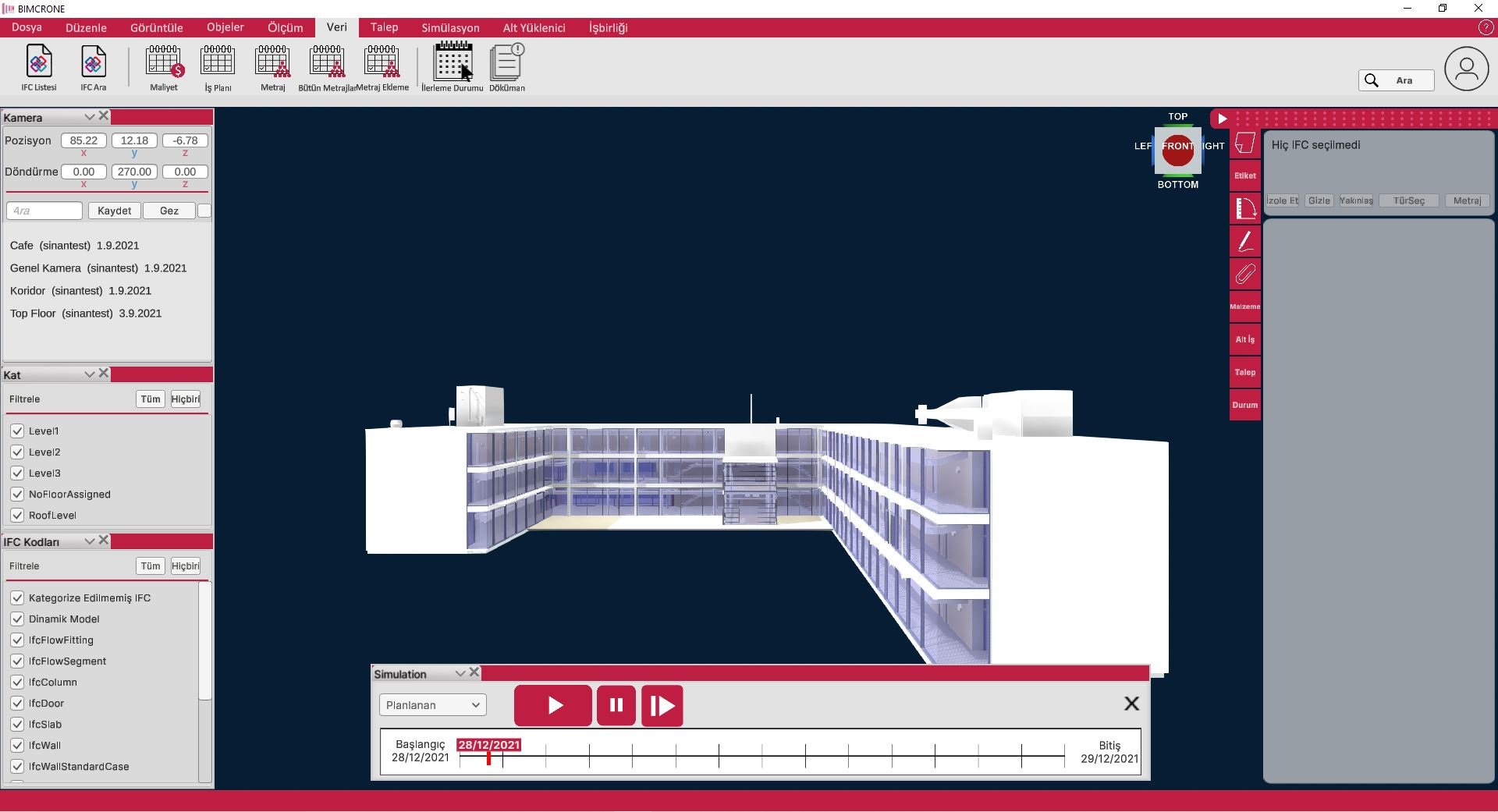The height and width of the screenshot is (812, 1498).
Task: Open the Simülasyon menu tab
Action: click(x=450, y=28)
